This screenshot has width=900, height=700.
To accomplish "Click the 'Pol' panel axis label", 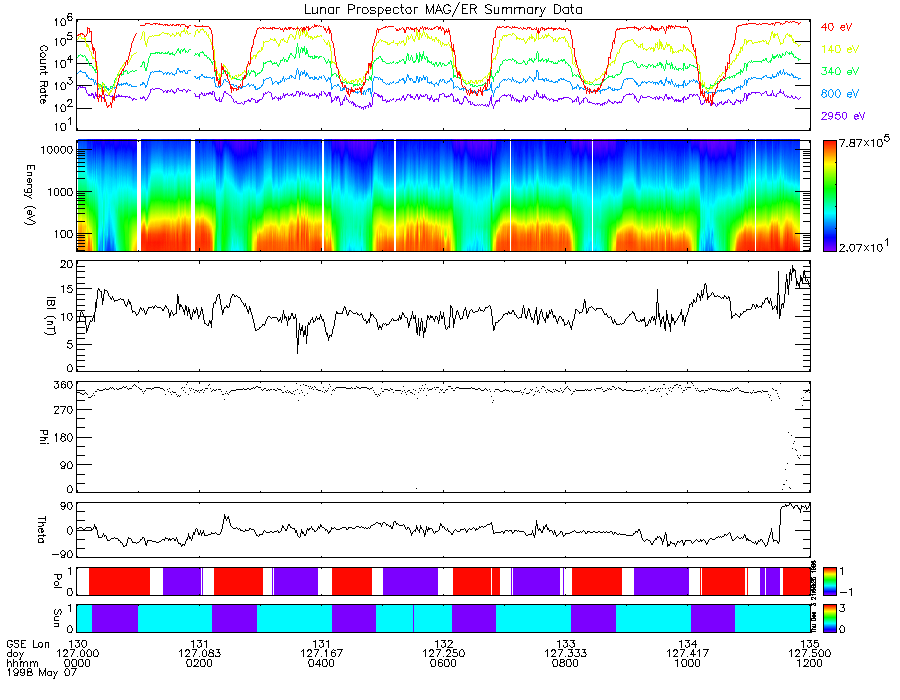I will pyautogui.click(x=57, y=581).
